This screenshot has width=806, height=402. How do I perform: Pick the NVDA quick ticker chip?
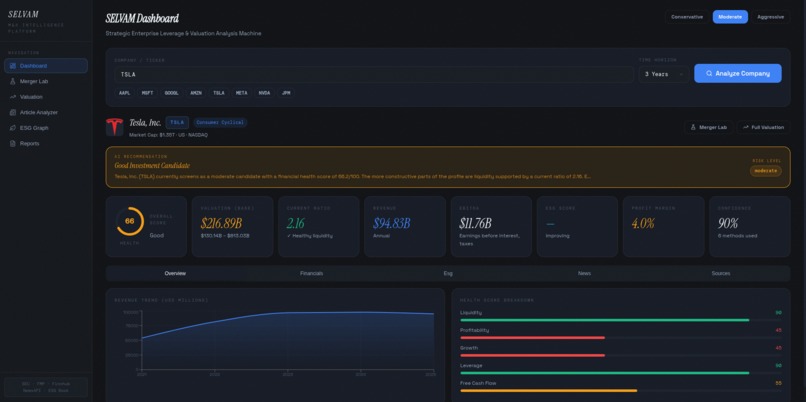[264, 93]
